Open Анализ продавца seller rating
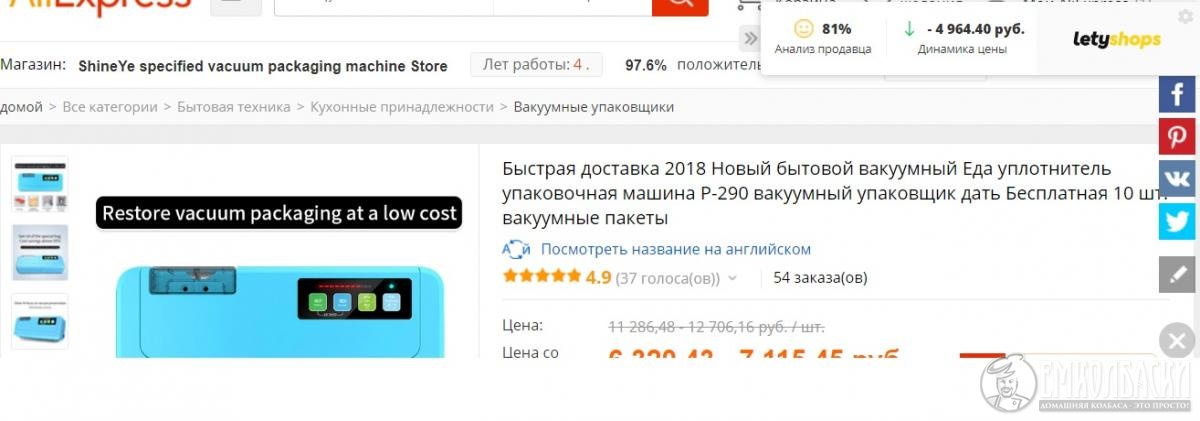The height and width of the screenshot is (421, 1200). (x=823, y=38)
